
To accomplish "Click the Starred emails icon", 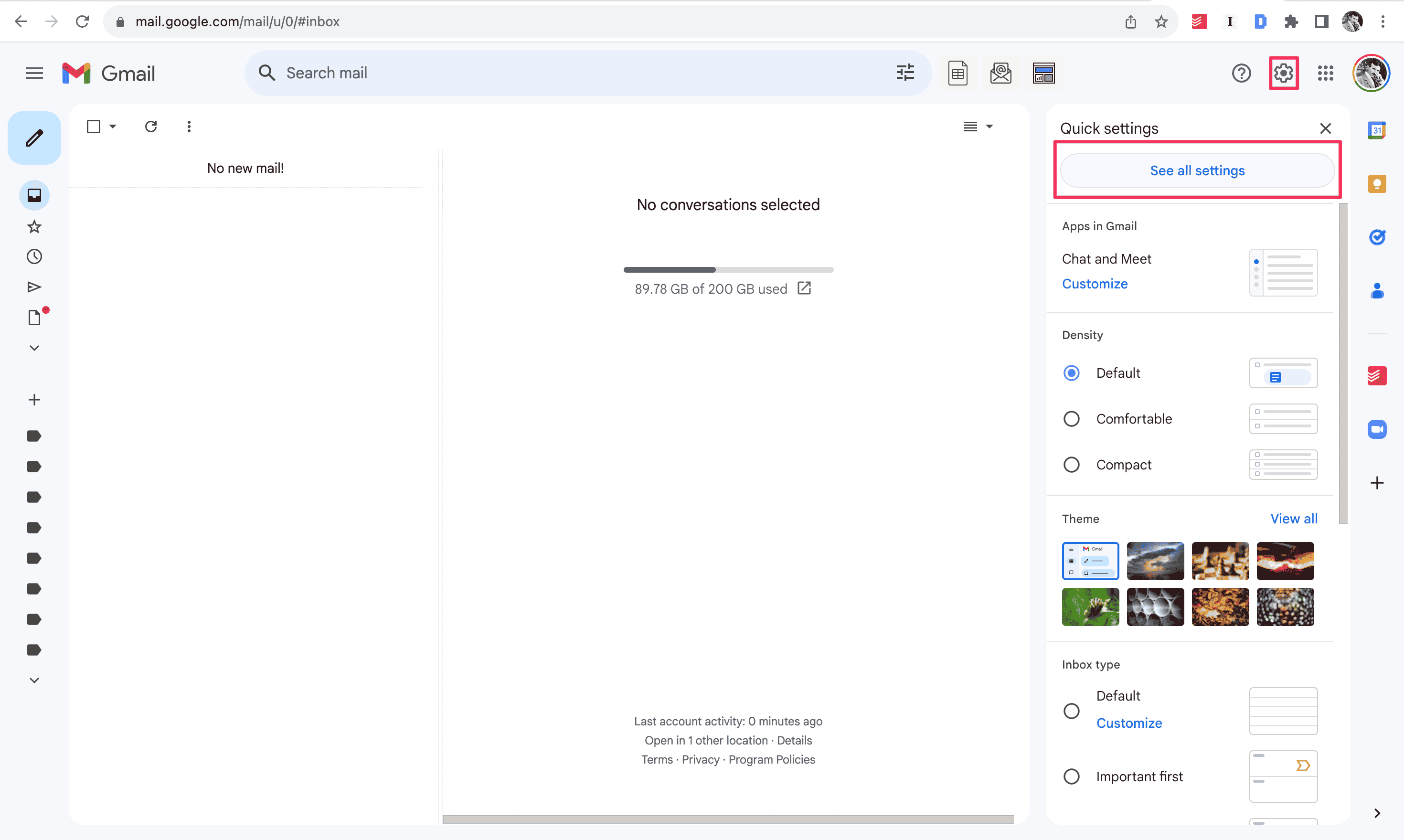I will point(34,226).
